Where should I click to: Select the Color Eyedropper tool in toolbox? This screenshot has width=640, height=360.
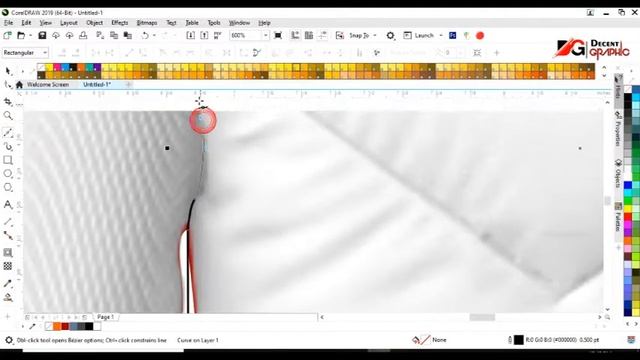pyautogui.click(x=8, y=283)
